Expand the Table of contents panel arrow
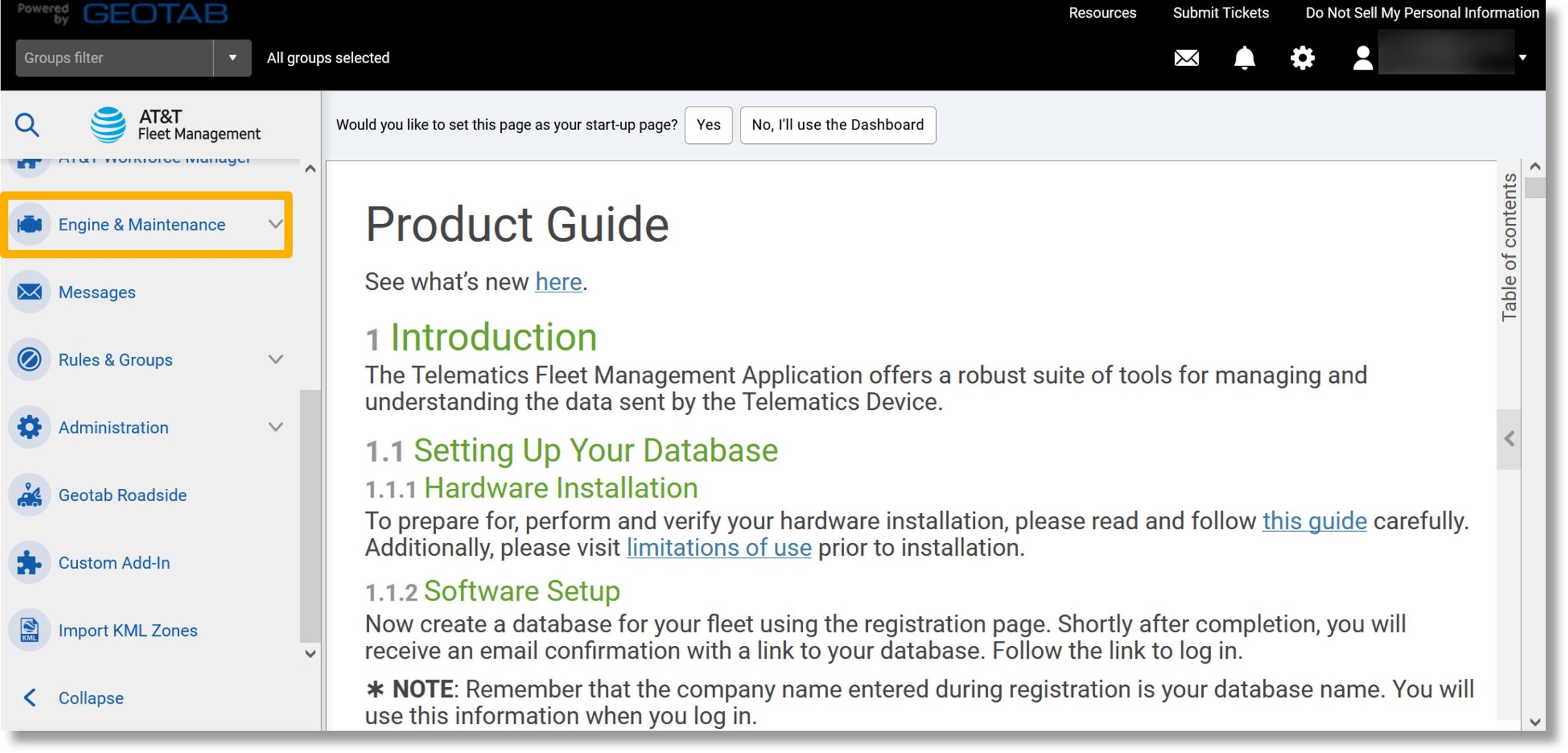The height and width of the screenshot is (753, 1568). 1509,439
